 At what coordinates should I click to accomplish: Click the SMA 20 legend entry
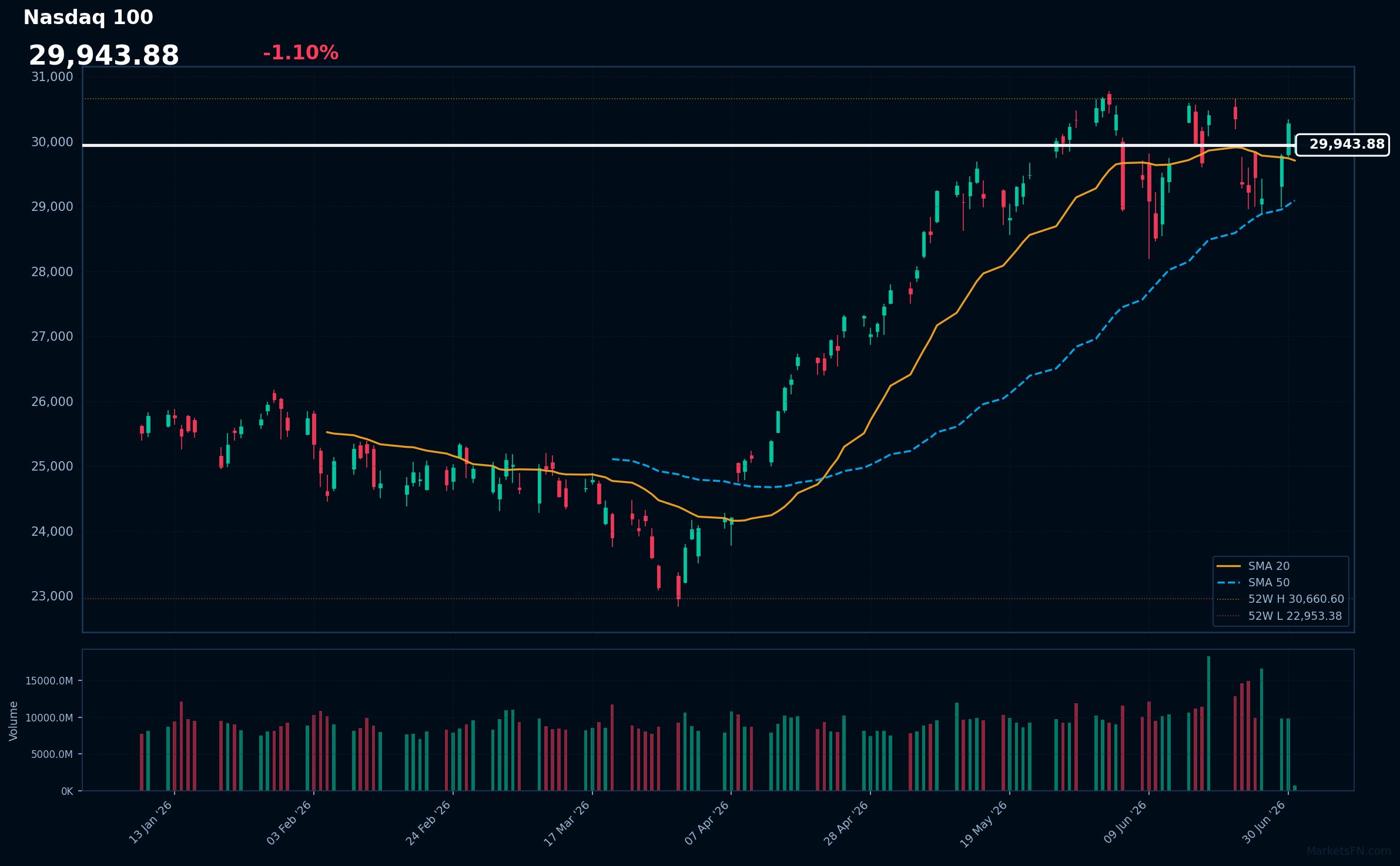coord(1253,566)
